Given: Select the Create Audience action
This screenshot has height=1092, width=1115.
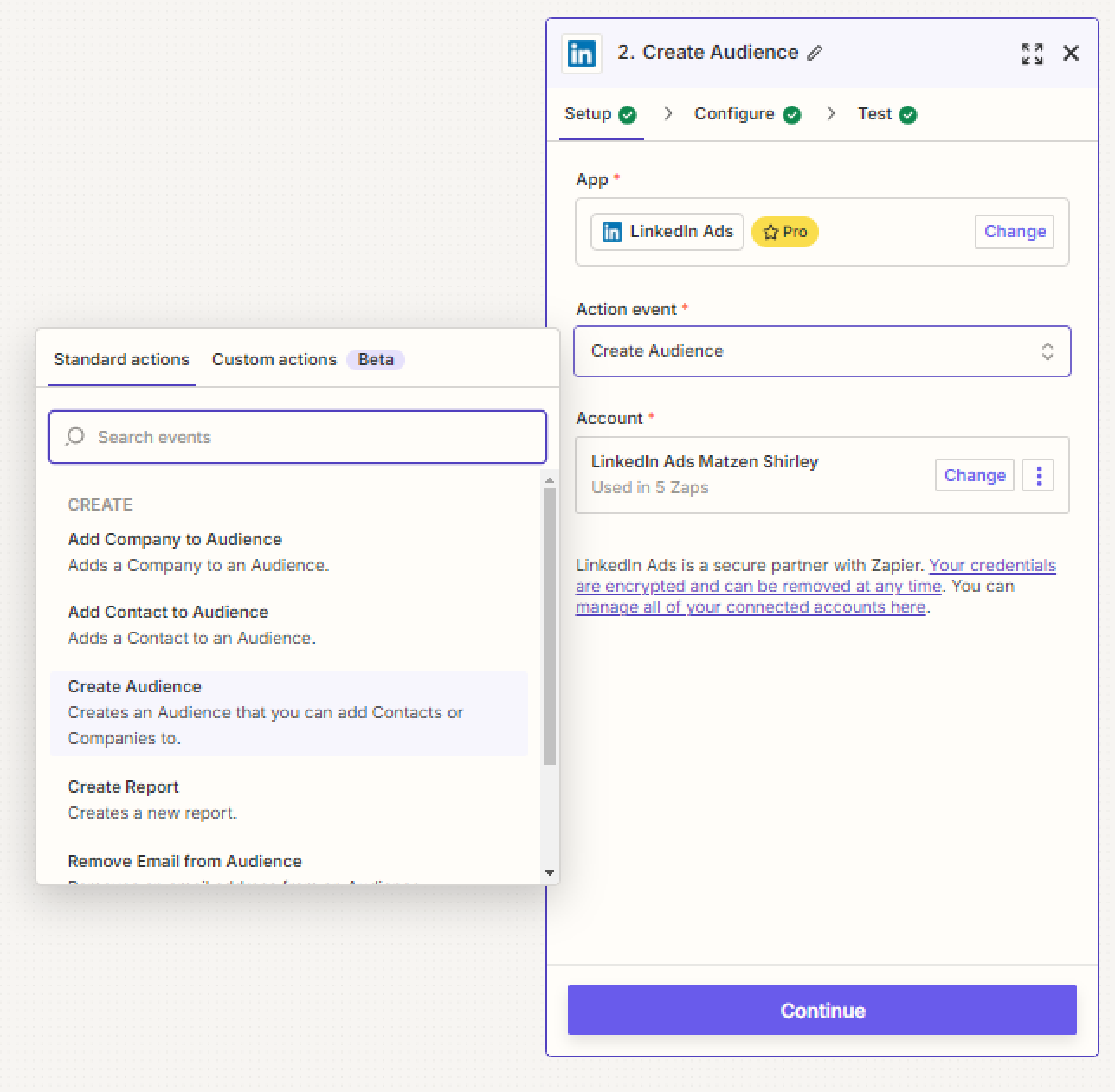Looking at the screenshot, I should click(x=289, y=713).
